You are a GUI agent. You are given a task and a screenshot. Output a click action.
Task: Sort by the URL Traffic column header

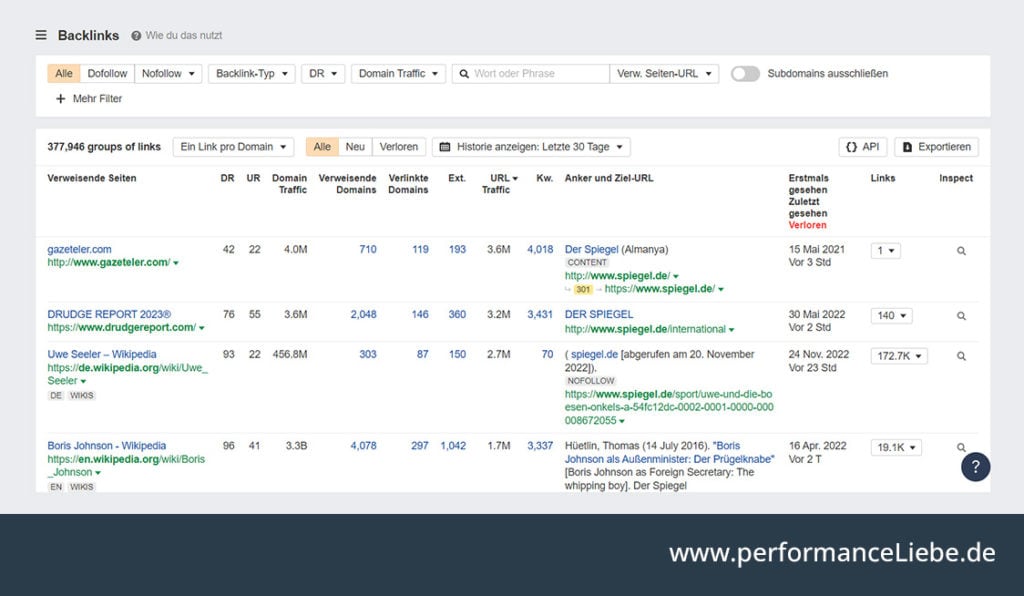point(500,183)
